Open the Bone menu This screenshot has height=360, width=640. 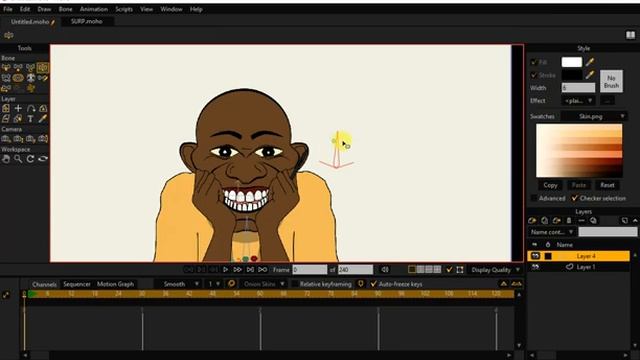tap(65, 9)
